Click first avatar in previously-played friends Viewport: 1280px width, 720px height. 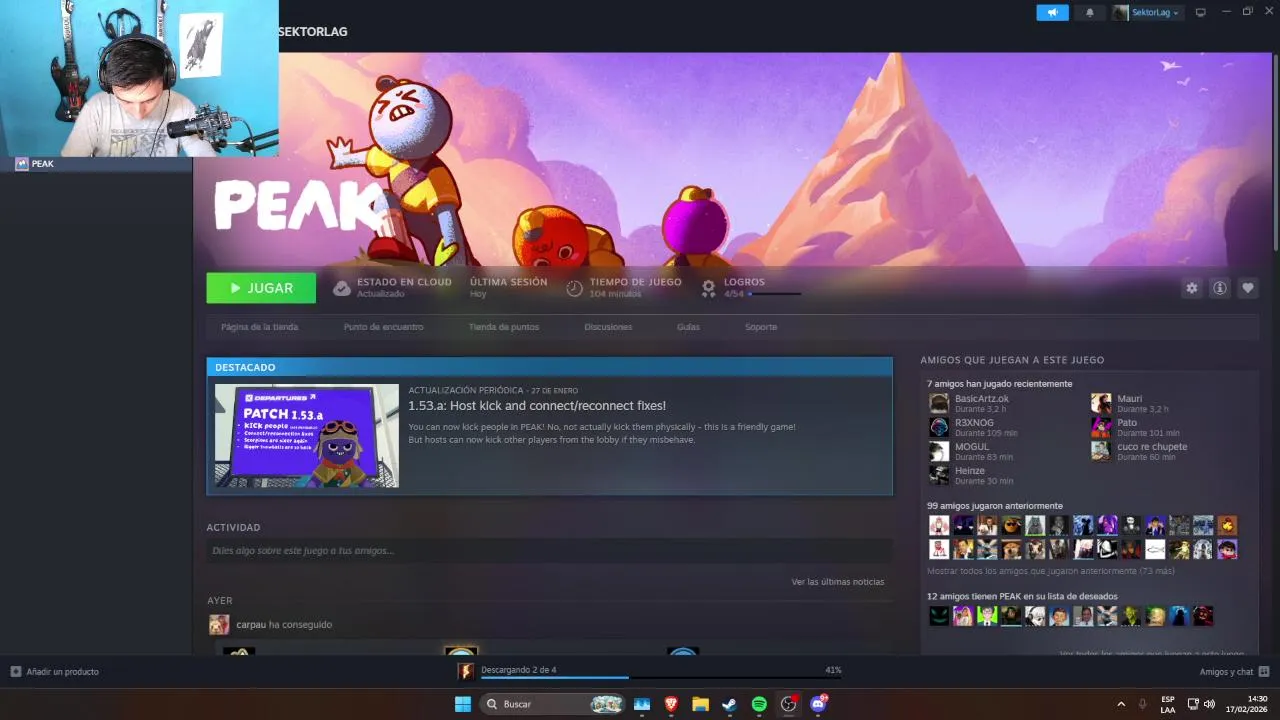[x=938, y=525]
